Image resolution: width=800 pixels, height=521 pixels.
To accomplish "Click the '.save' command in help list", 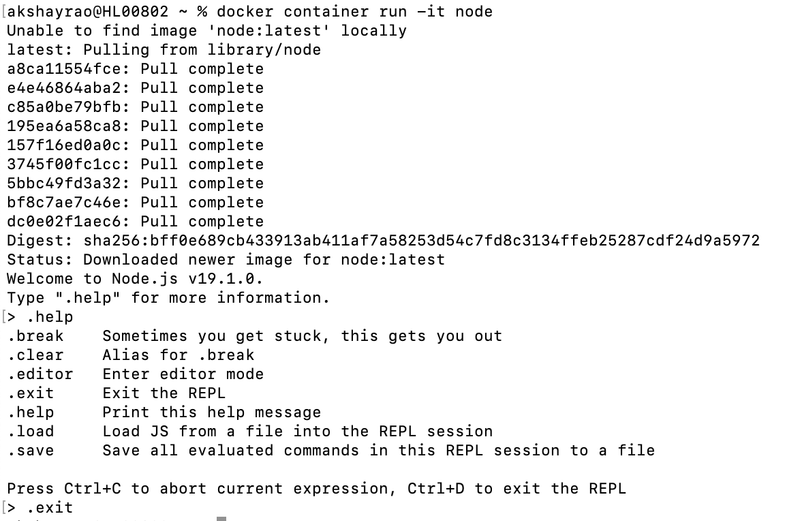I will coord(31,450).
